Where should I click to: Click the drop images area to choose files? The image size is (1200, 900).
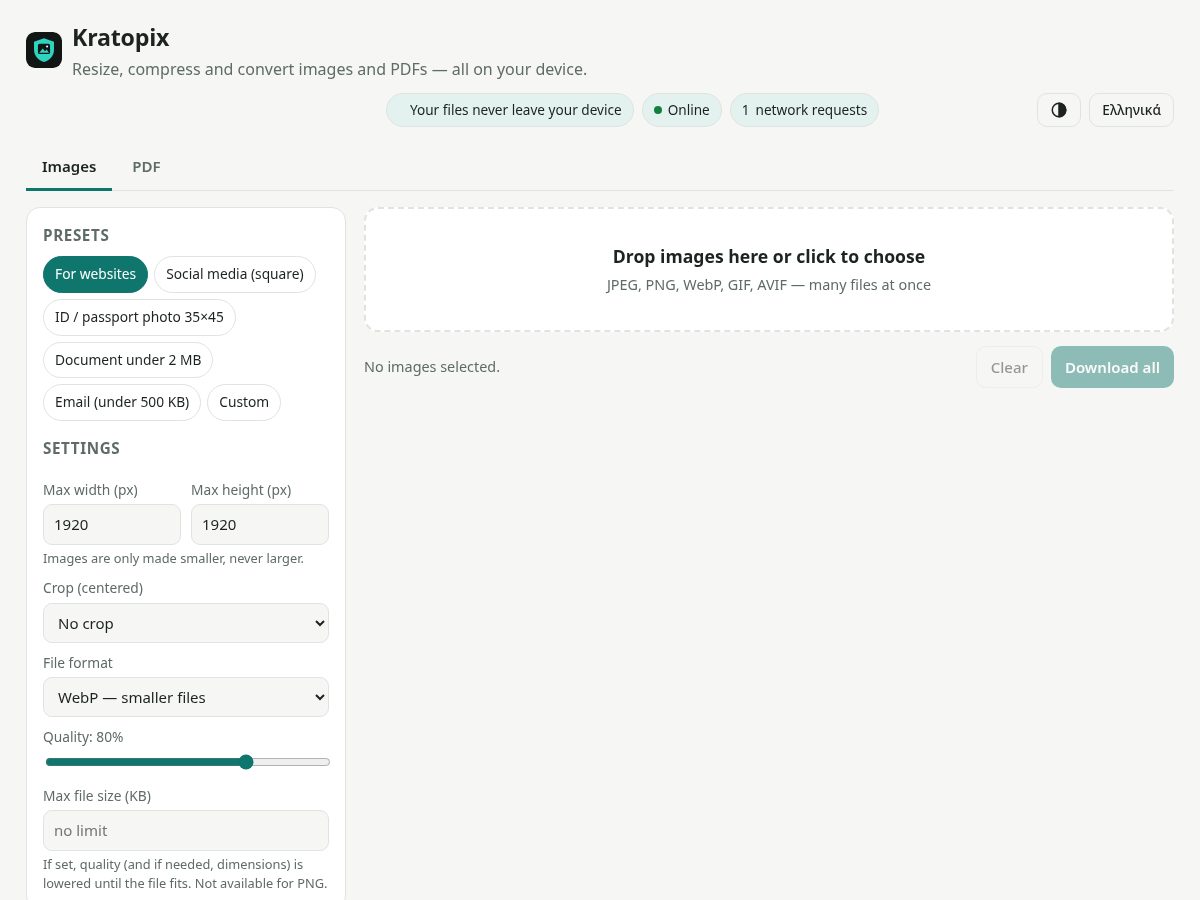coord(769,270)
